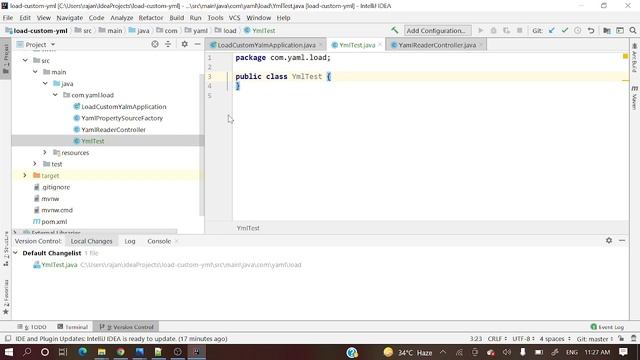Click the Build Project hammer icon

[x=394, y=30]
